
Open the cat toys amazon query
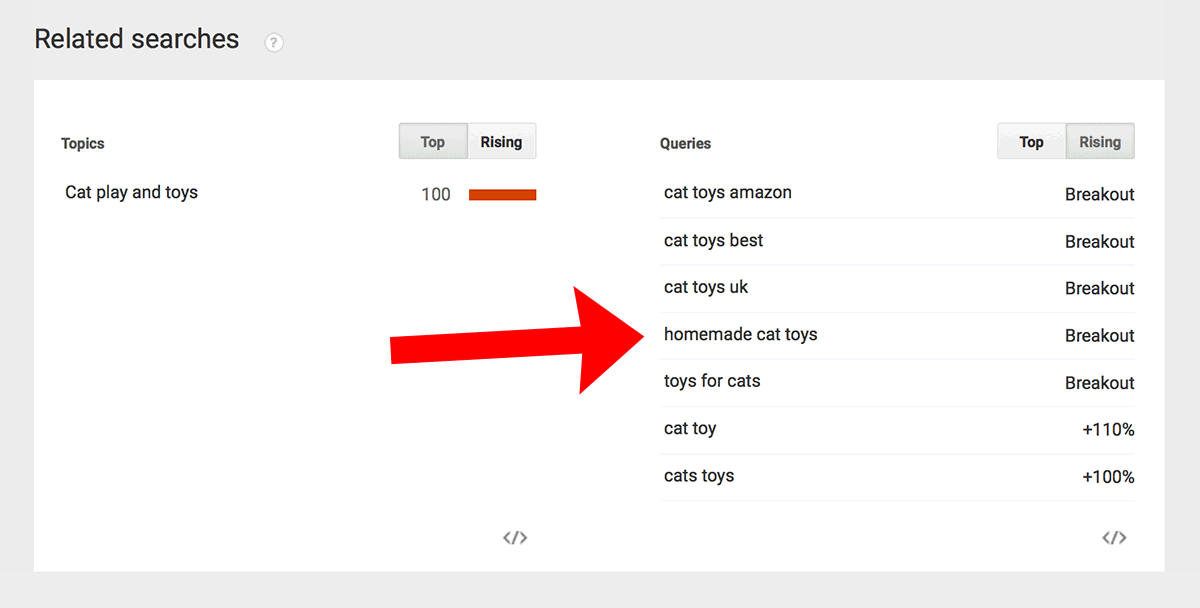coord(728,192)
